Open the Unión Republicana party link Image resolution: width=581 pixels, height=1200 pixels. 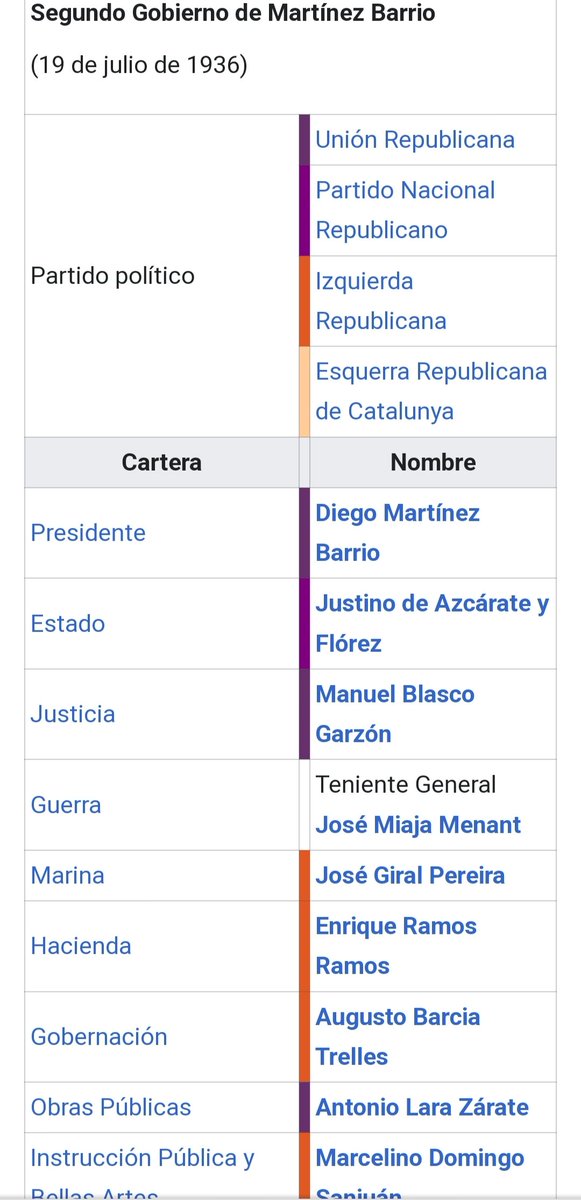[415, 140]
